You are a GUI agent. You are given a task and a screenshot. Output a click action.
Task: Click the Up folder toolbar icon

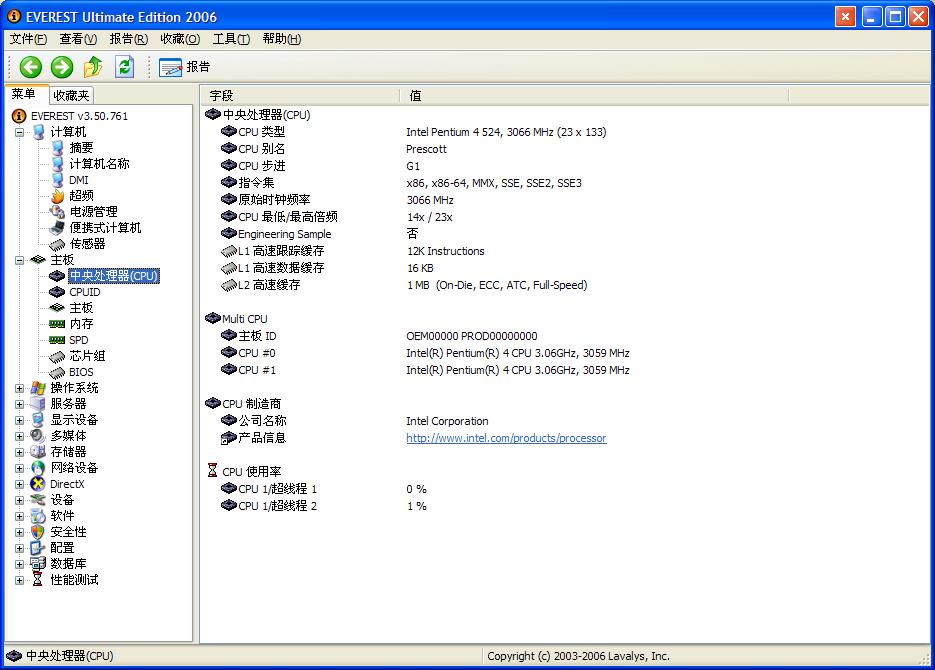point(92,67)
